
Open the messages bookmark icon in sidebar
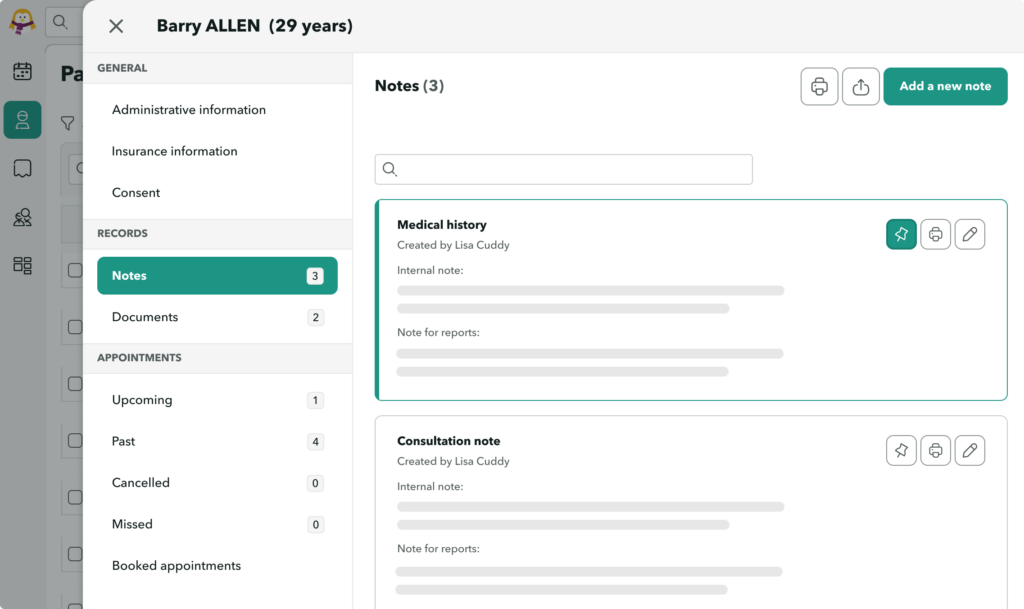point(22,168)
